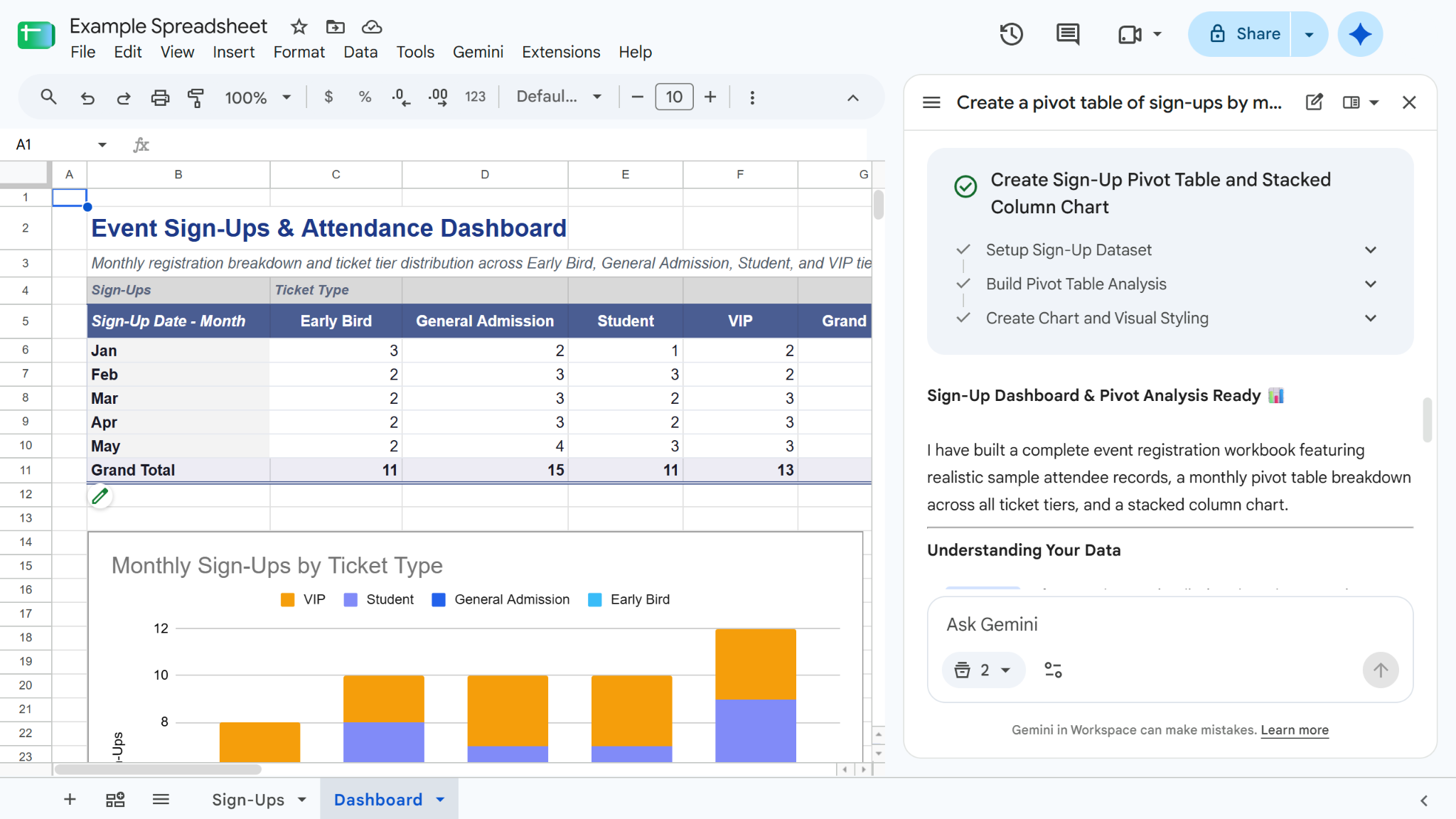Viewport: 1456px width, 819px height.
Task: Expand Create Chart and Visual Styling step
Action: point(1371,318)
